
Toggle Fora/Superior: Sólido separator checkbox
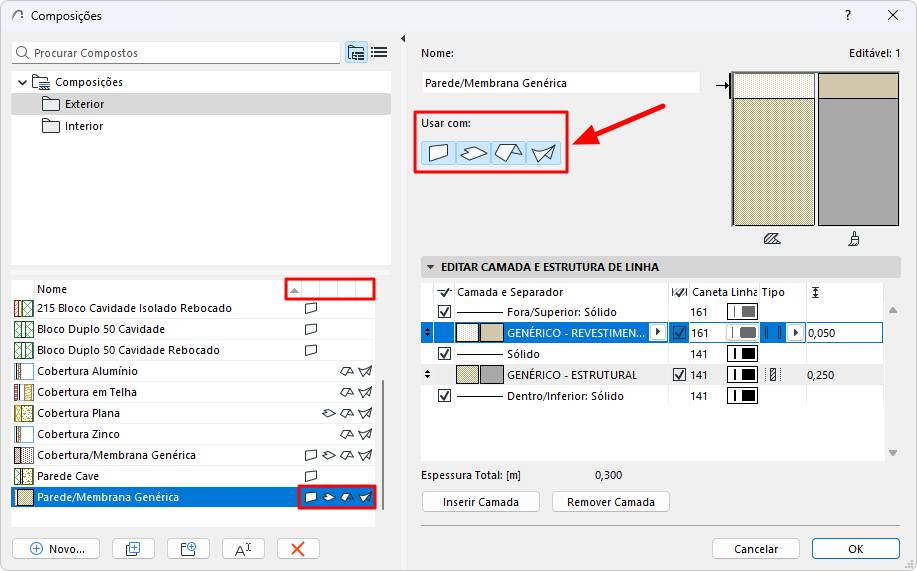point(444,312)
